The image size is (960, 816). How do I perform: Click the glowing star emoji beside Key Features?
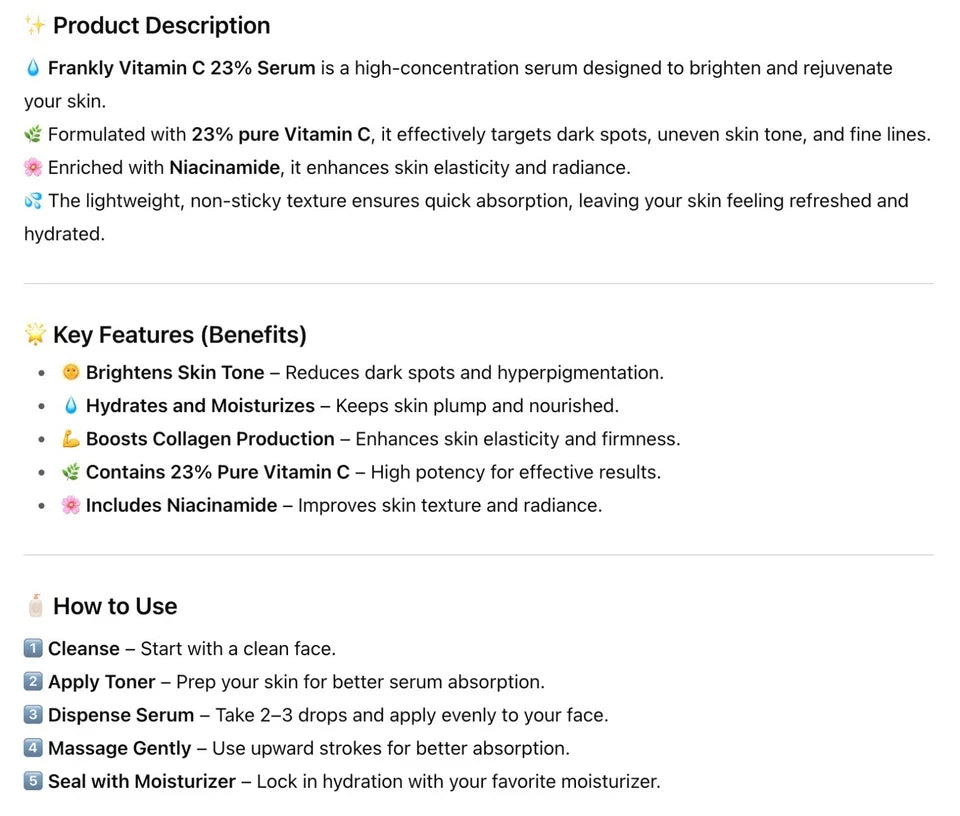36,334
